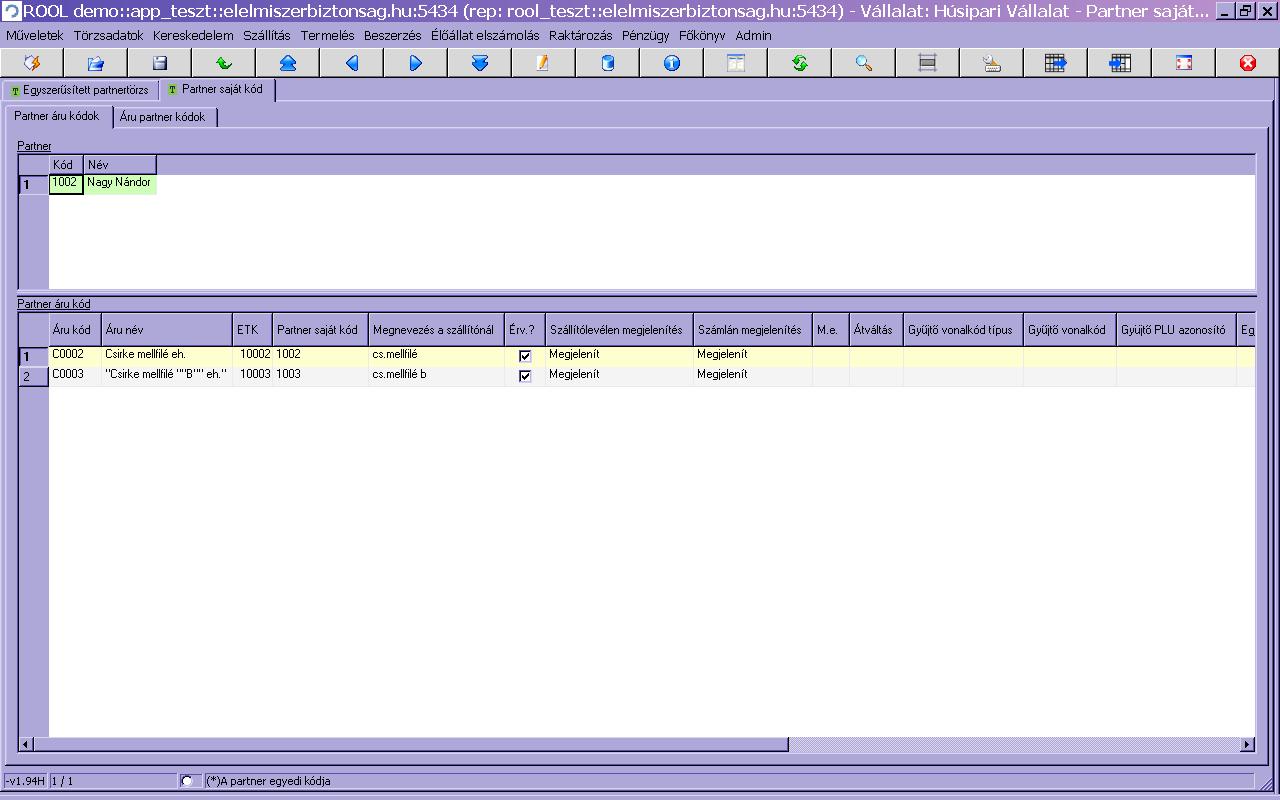1280x800 pixels.
Task: Open the Törzsadatok menu
Action: (108, 35)
